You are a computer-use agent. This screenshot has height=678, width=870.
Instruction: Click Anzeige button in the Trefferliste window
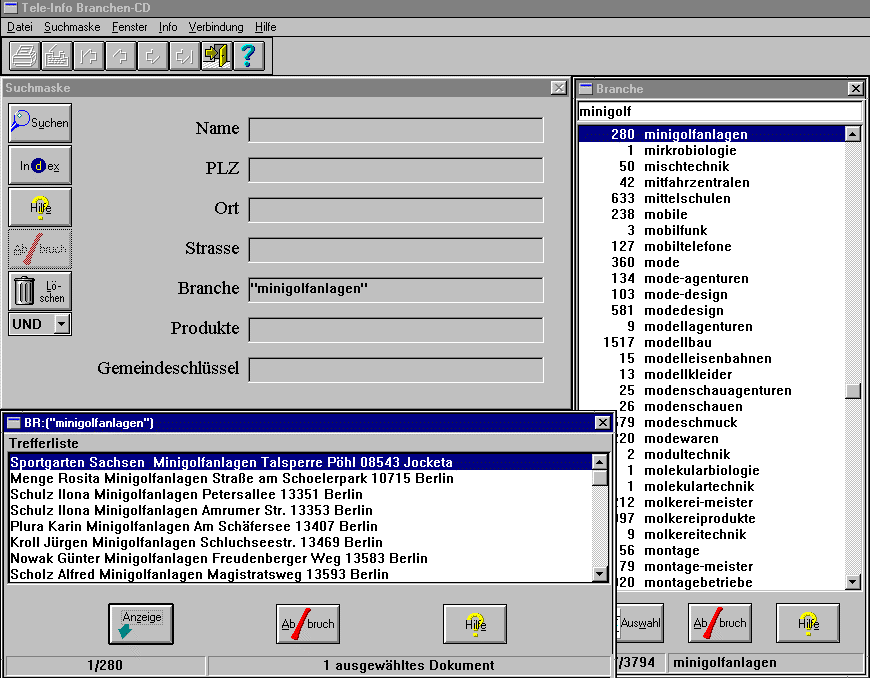tap(141, 624)
